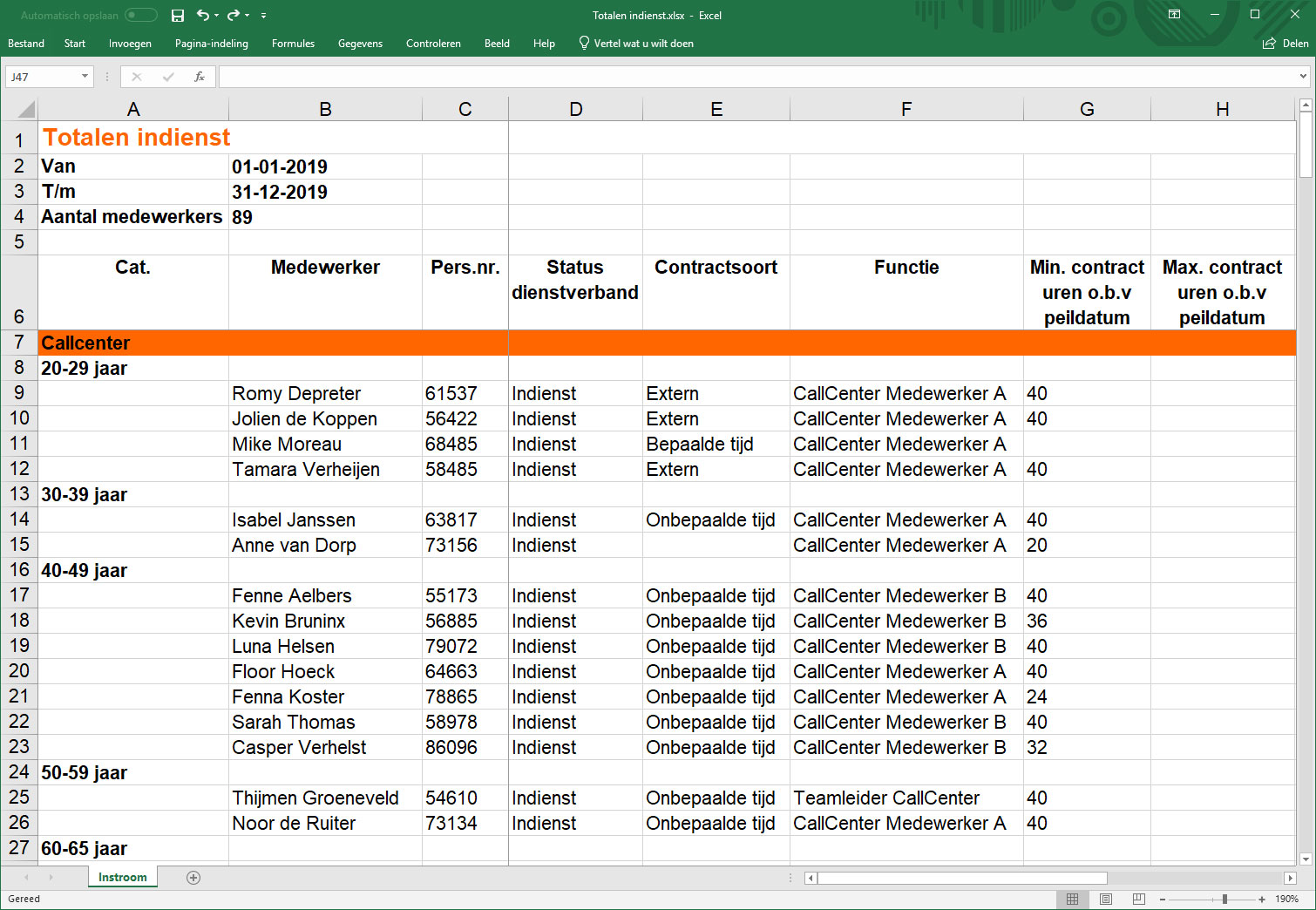Open the Controleren ribbon tab
This screenshot has width=1316, height=910.
(433, 44)
